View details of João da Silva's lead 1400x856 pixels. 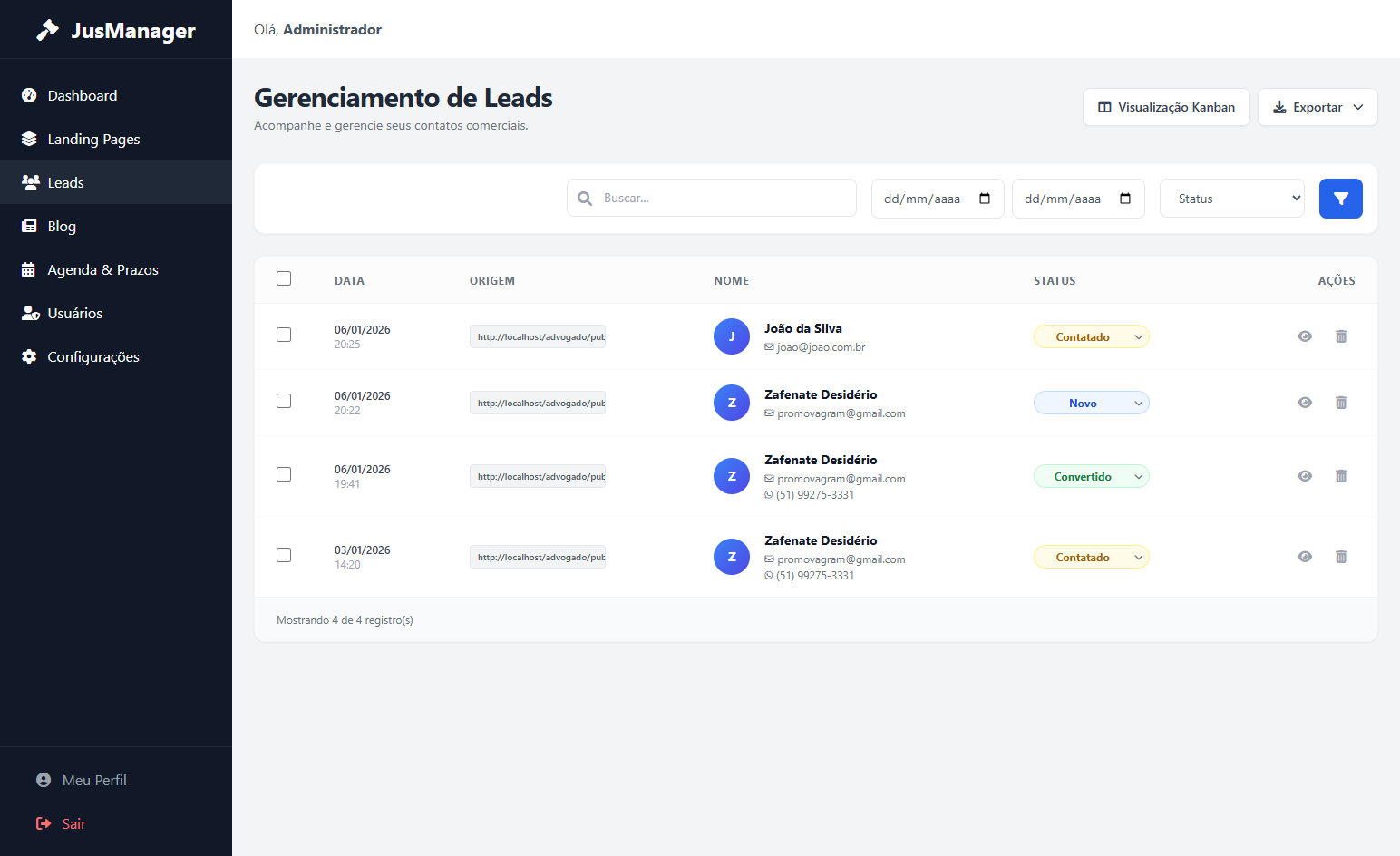[x=1305, y=336]
